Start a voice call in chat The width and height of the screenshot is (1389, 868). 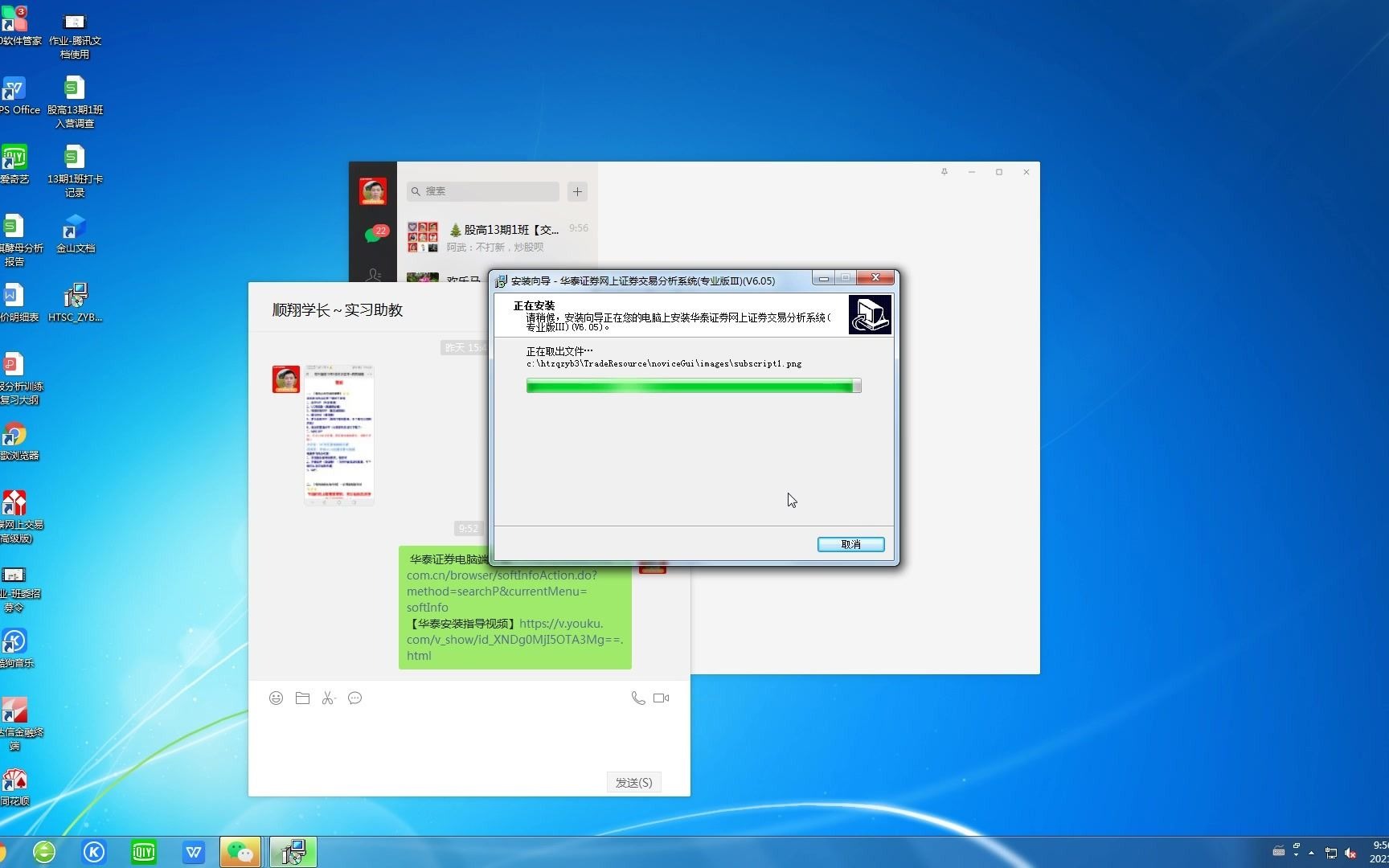(637, 698)
